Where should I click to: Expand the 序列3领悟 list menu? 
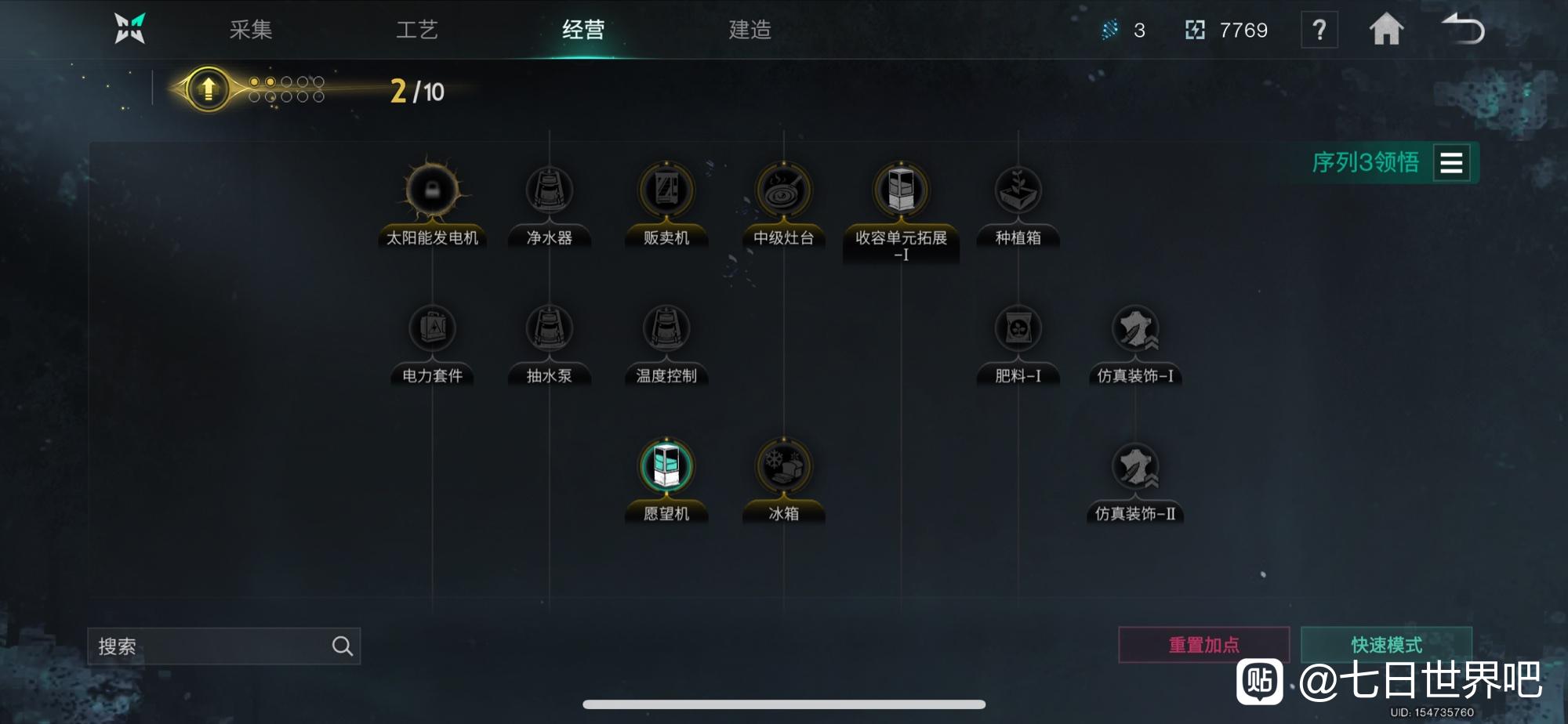pyautogui.click(x=1451, y=162)
